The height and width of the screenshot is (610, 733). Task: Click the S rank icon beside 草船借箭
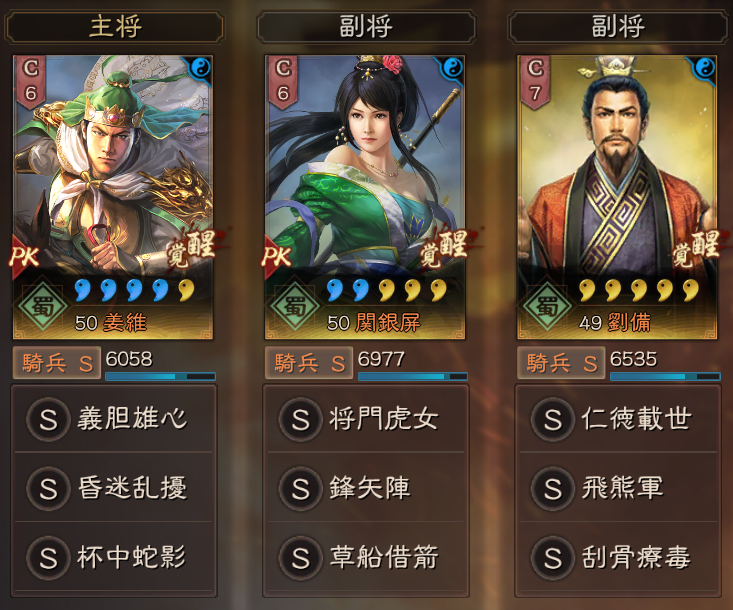click(300, 557)
